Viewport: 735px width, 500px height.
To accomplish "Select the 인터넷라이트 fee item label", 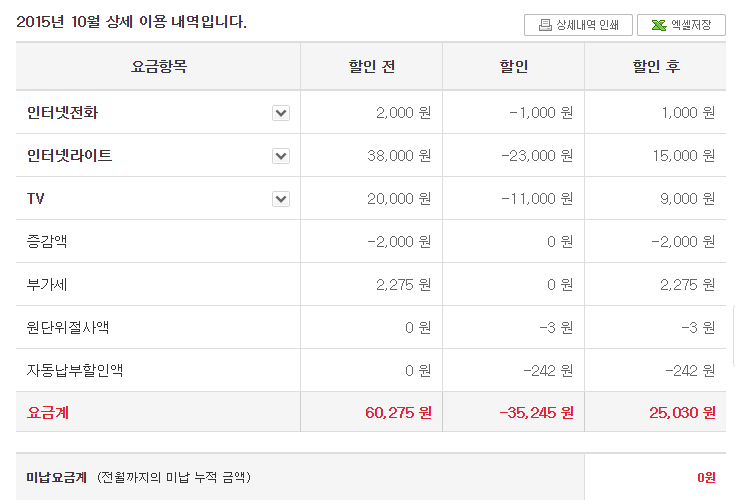I will click(69, 156).
